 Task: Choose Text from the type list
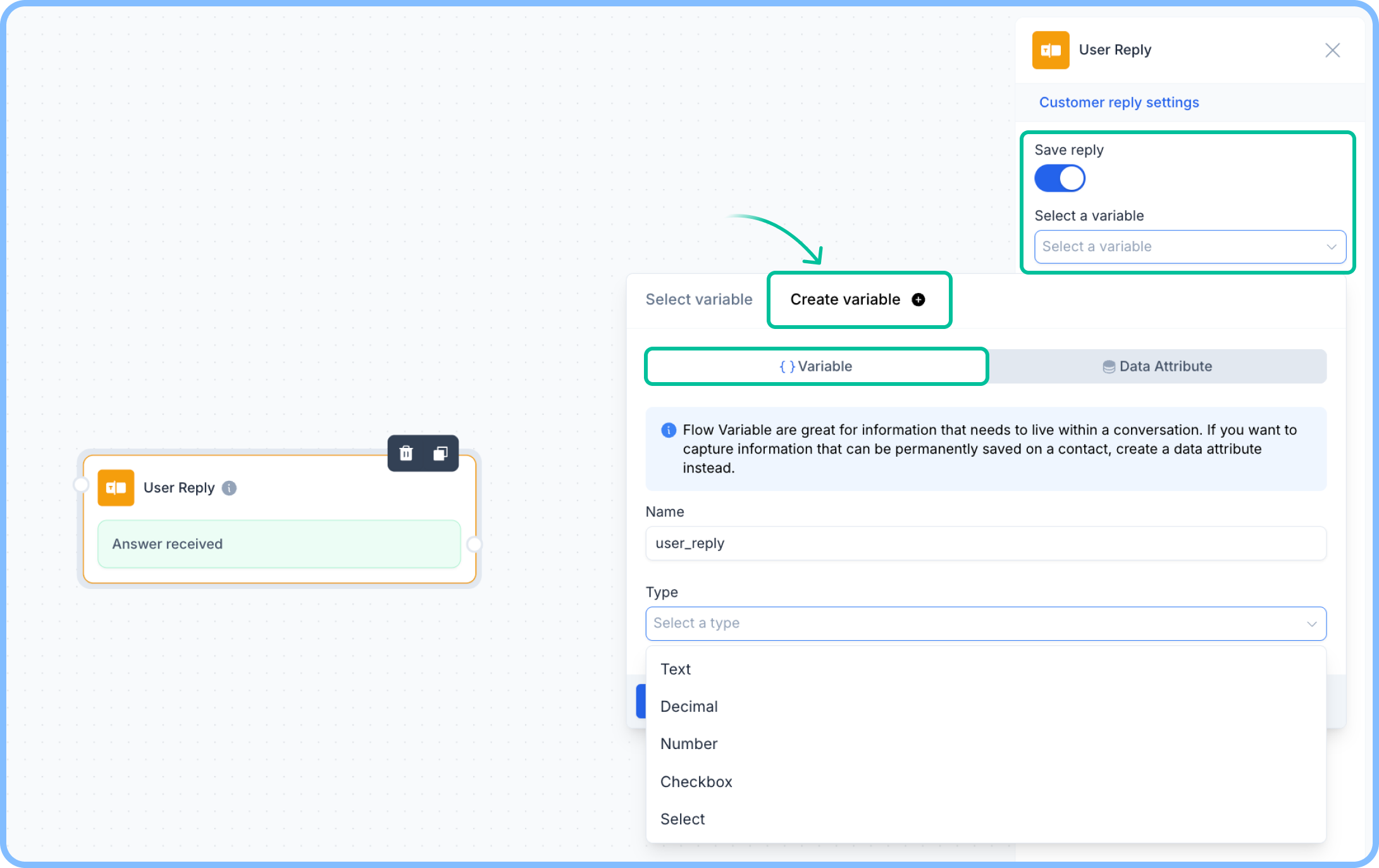[676, 669]
